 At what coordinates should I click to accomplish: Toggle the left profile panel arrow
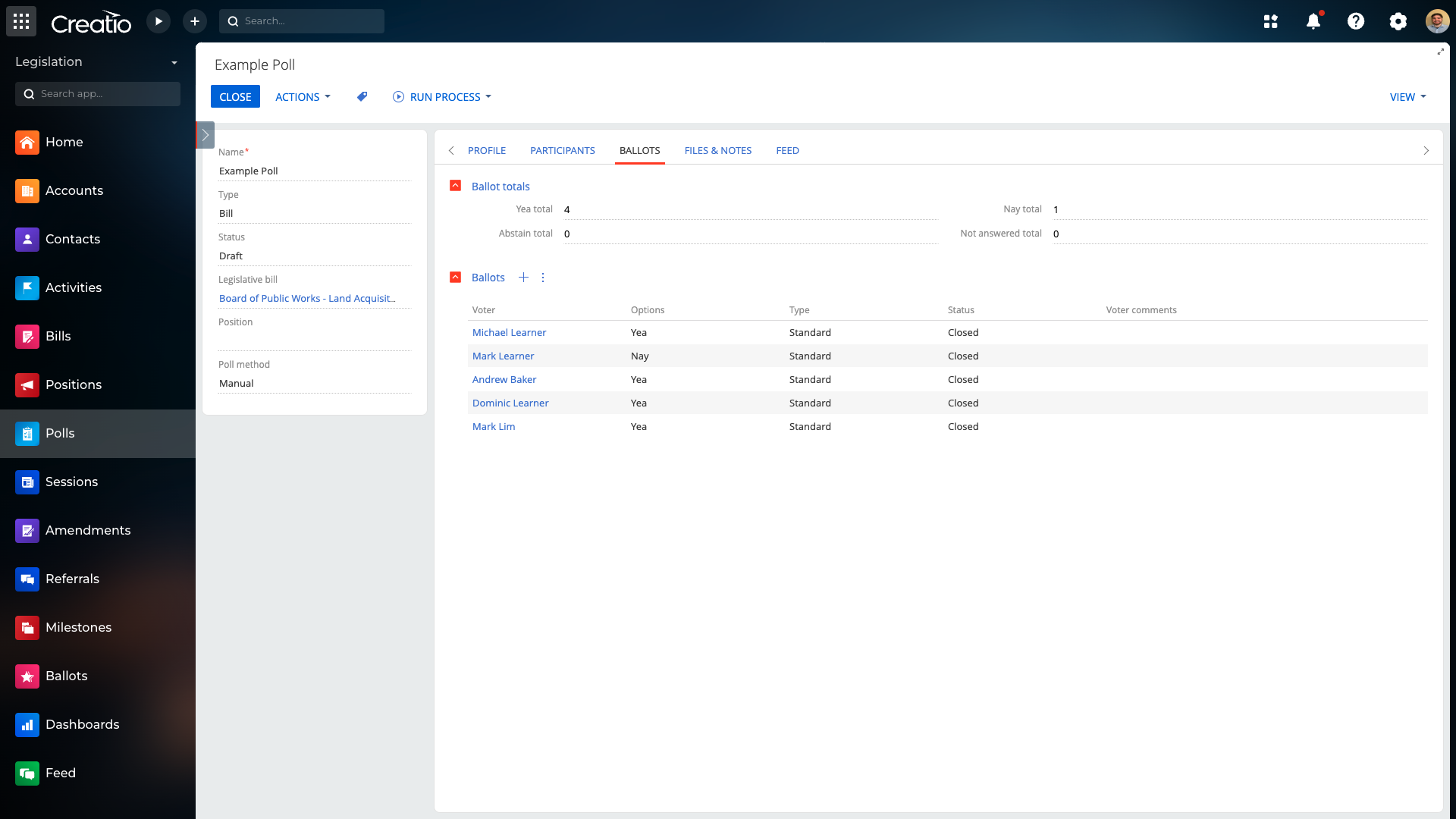(206, 135)
